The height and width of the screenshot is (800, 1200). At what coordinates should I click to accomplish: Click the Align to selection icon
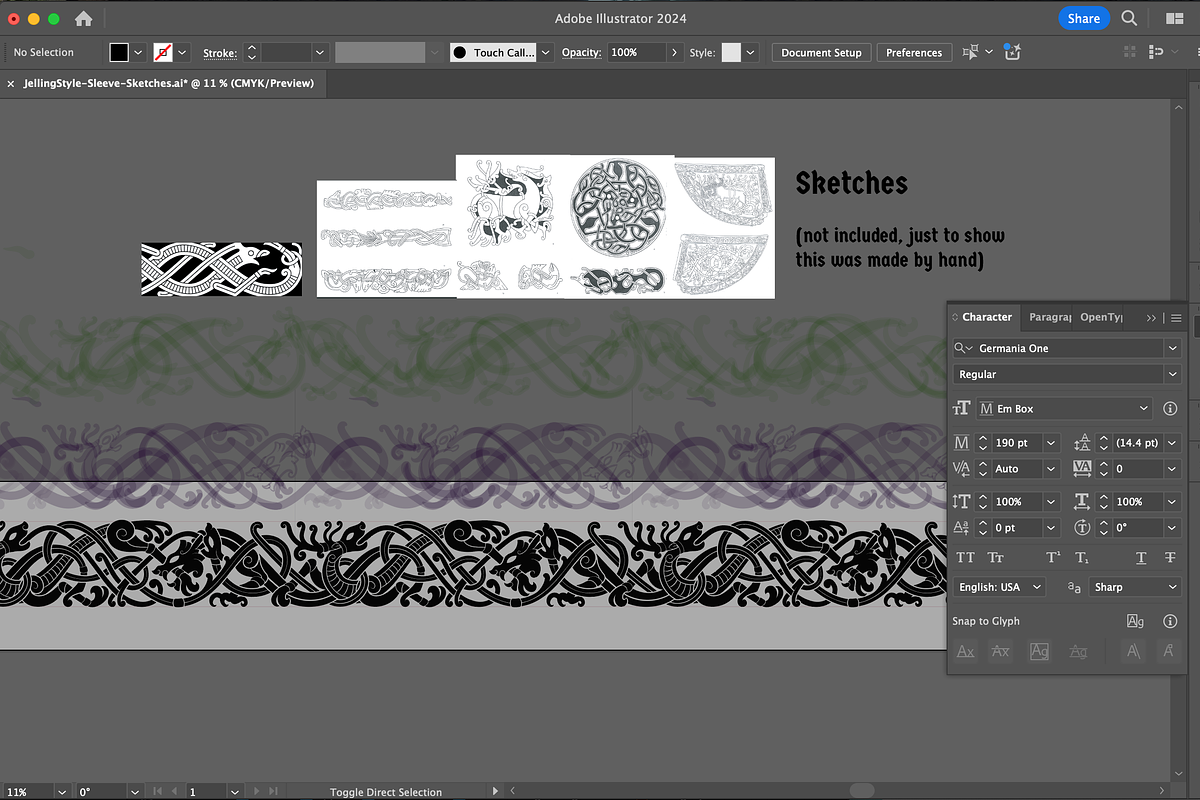click(x=970, y=52)
